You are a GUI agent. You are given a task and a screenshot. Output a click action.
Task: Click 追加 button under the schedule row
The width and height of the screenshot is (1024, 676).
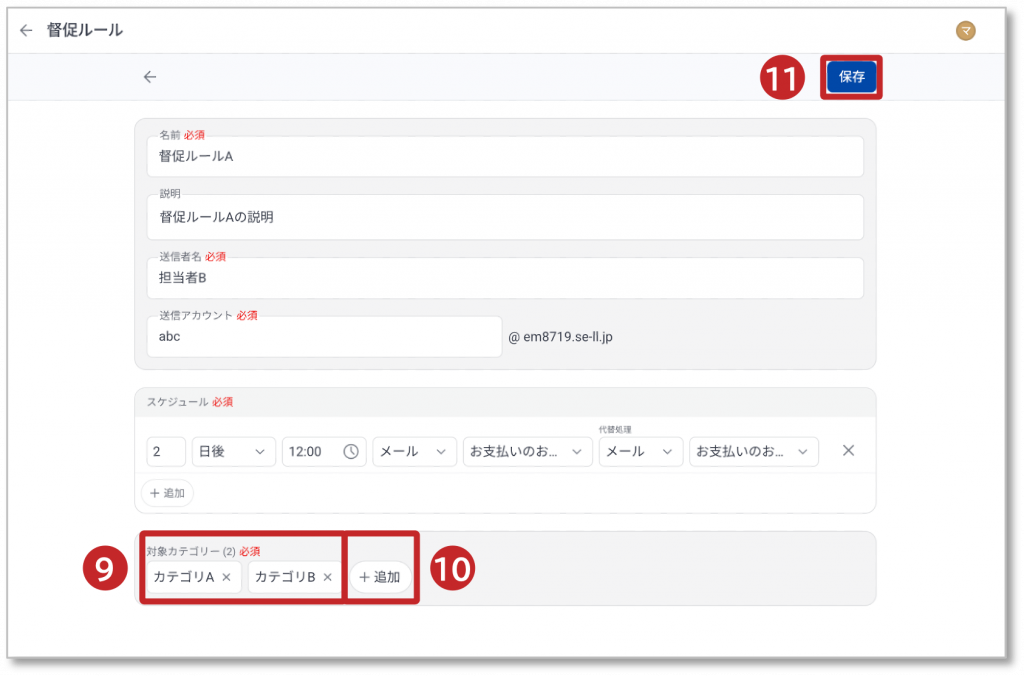click(x=167, y=493)
